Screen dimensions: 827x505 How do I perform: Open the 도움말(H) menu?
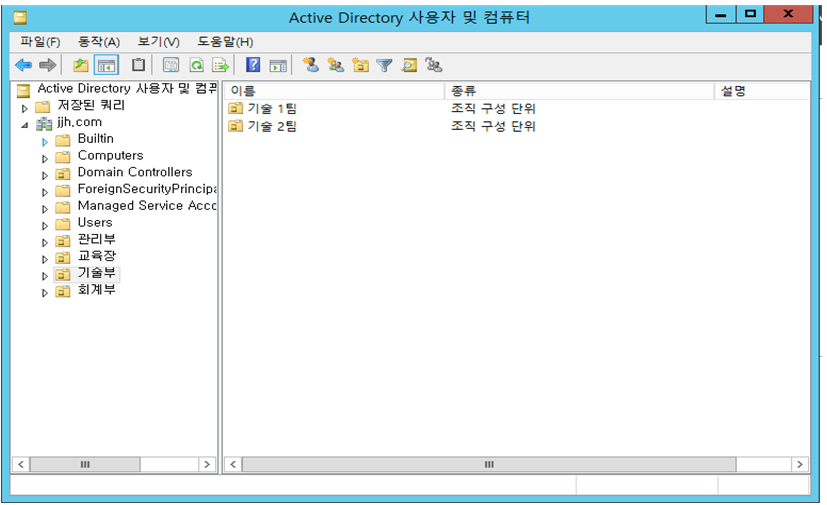225,42
